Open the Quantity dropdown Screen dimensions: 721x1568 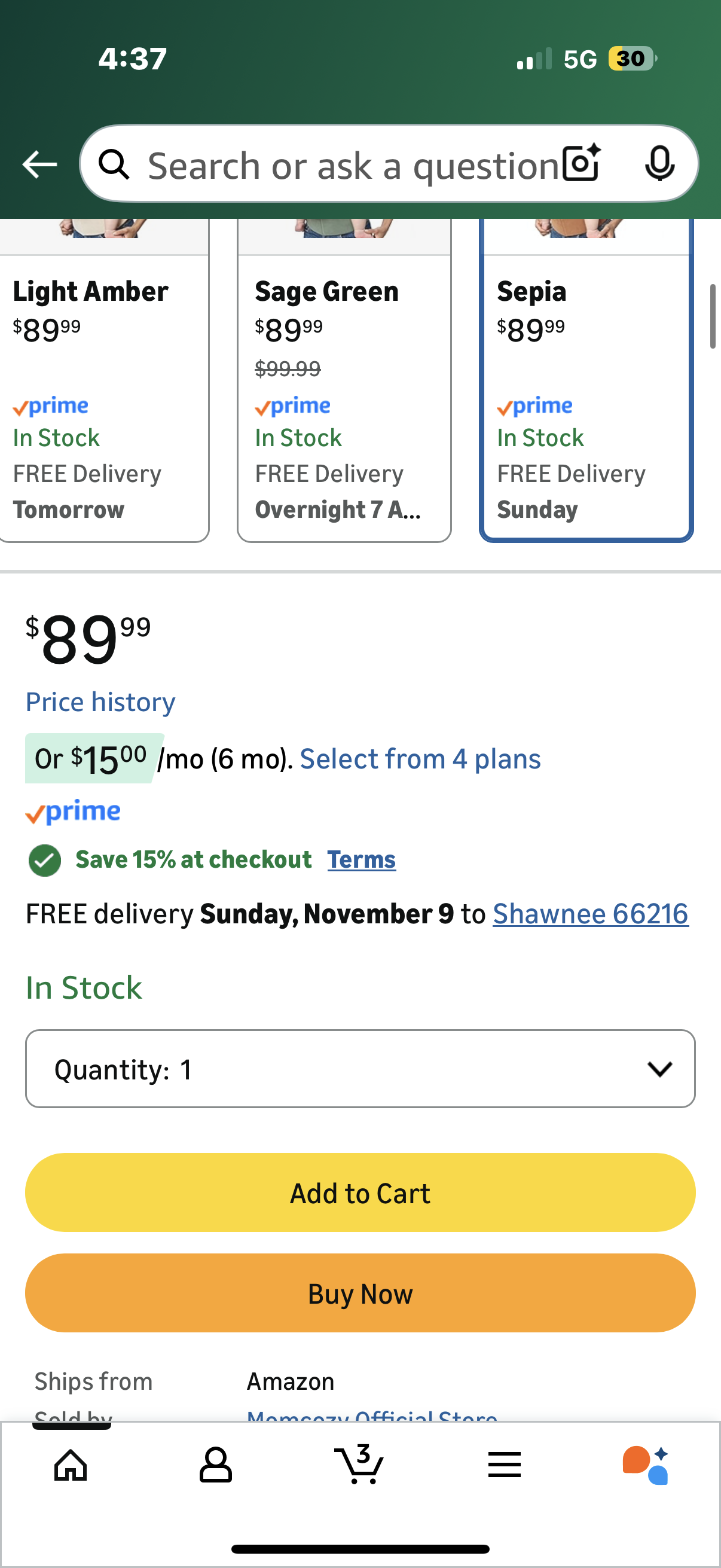360,1069
